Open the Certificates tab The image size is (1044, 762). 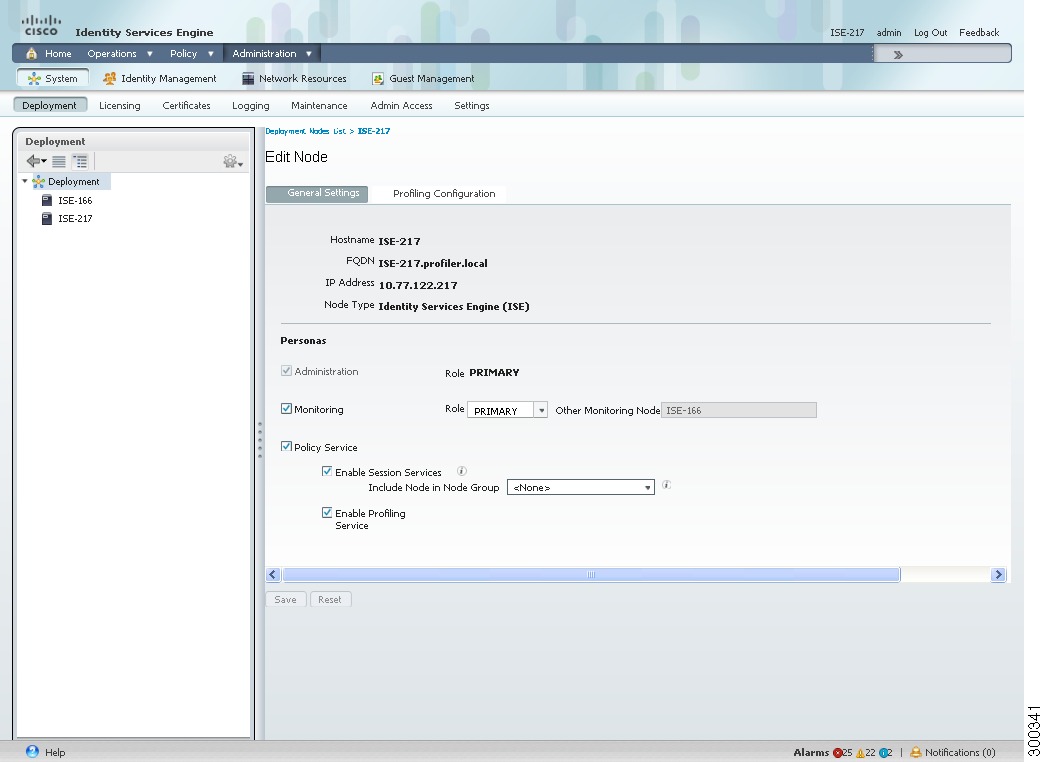[186, 105]
